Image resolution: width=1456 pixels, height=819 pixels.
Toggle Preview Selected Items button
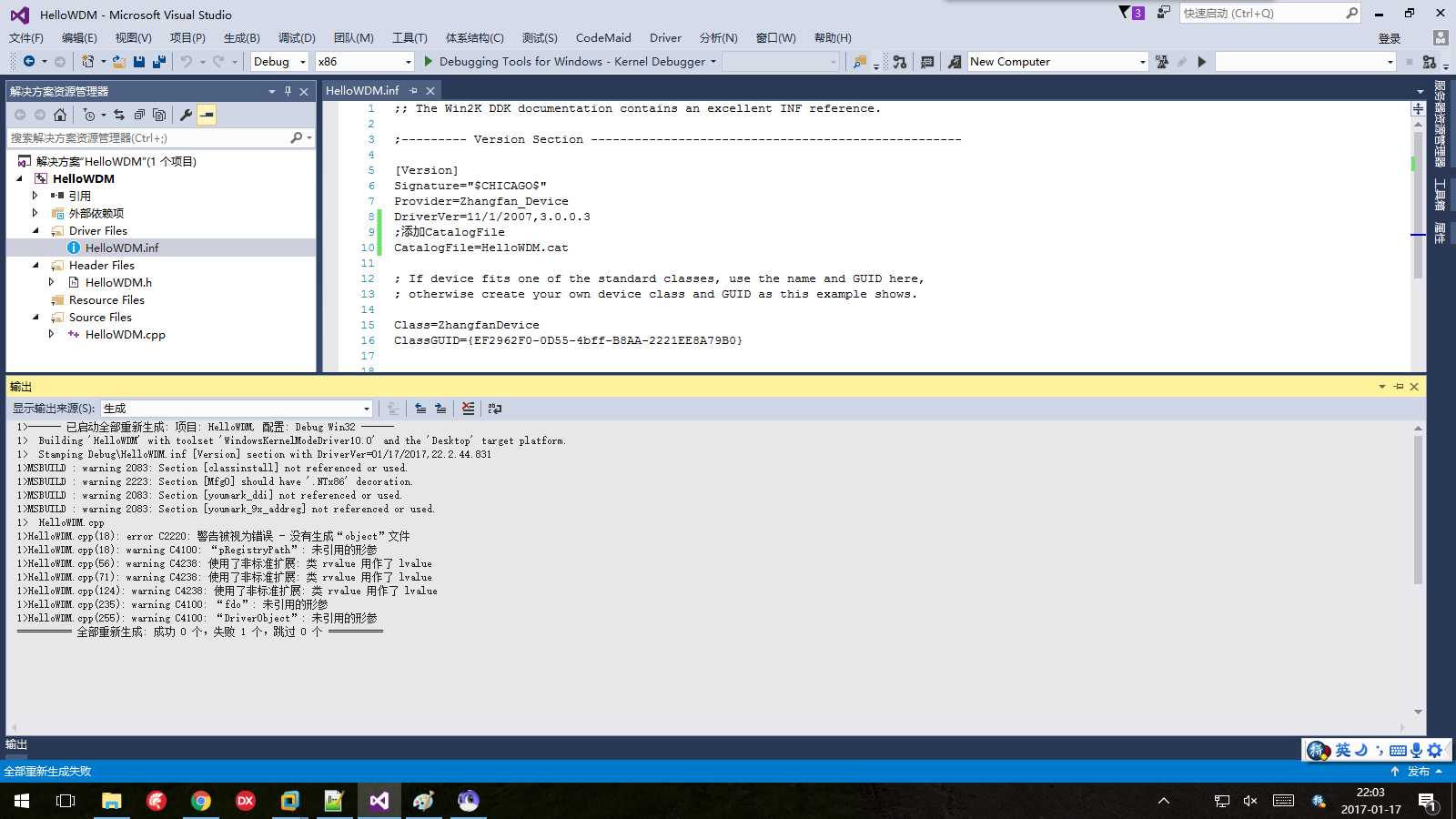207,115
